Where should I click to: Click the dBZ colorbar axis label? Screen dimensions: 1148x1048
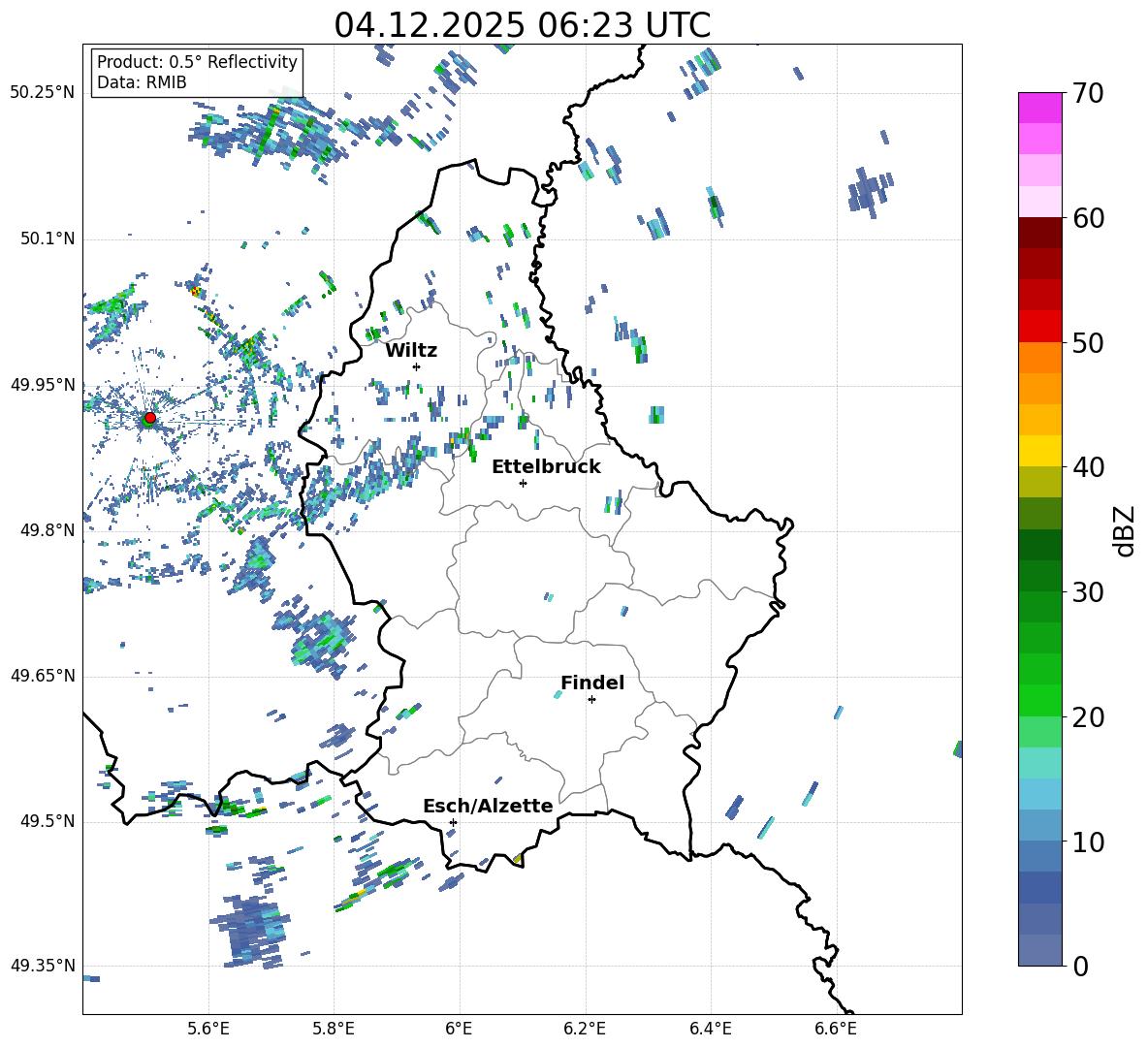pyautogui.click(x=1124, y=530)
